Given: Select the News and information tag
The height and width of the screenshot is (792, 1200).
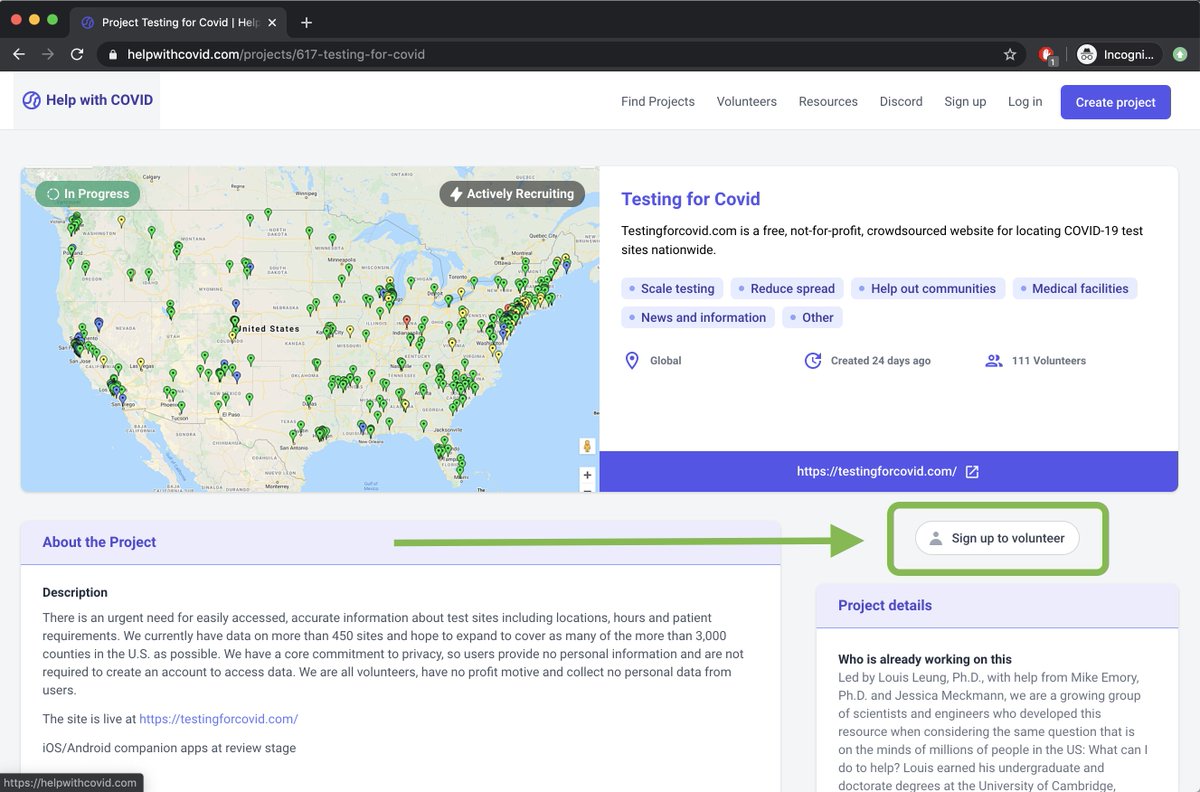Looking at the screenshot, I should pyautogui.click(x=698, y=317).
